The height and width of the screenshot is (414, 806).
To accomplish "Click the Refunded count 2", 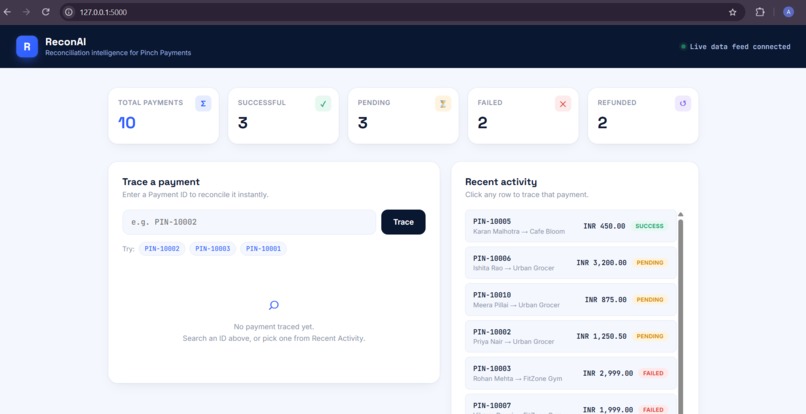I will click(x=602, y=123).
